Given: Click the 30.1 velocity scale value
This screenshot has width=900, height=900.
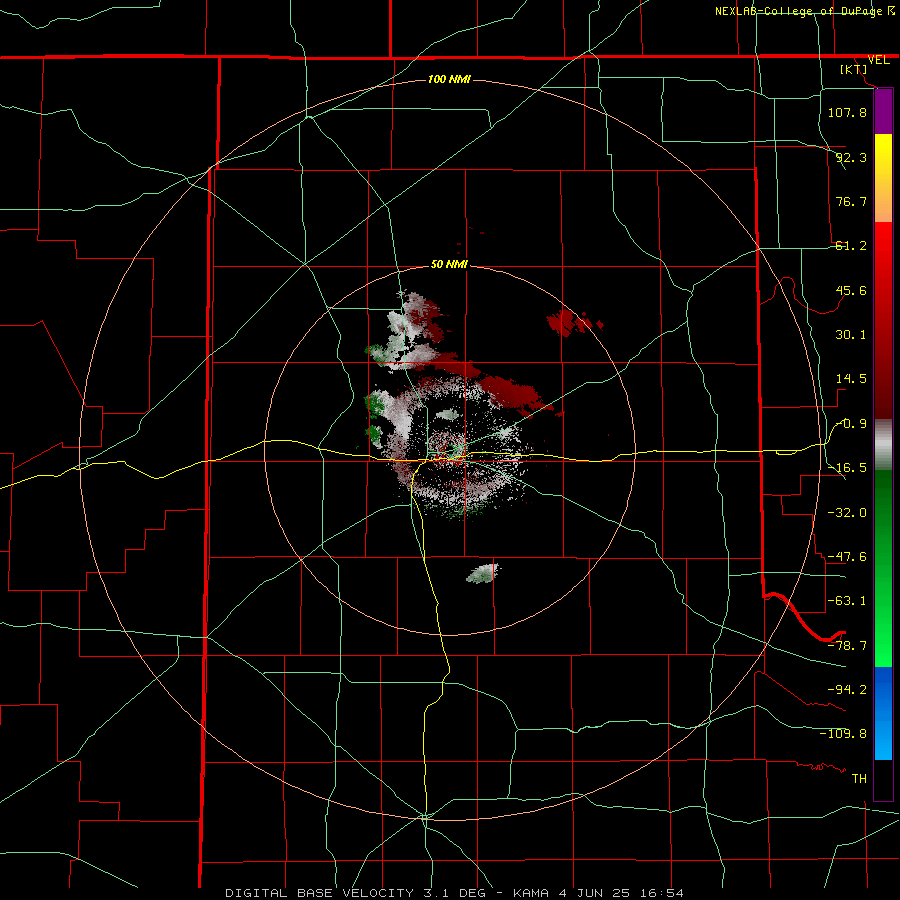Looking at the screenshot, I should [851, 335].
